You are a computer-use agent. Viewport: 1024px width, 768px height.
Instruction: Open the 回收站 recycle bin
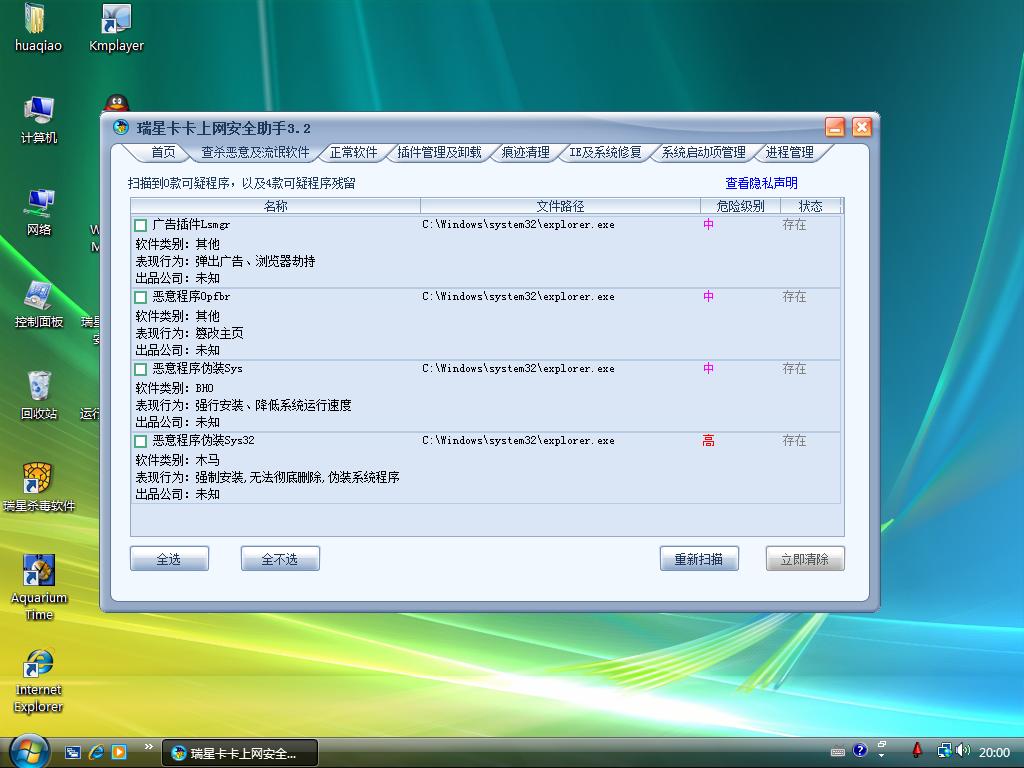pyautogui.click(x=39, y=396)
